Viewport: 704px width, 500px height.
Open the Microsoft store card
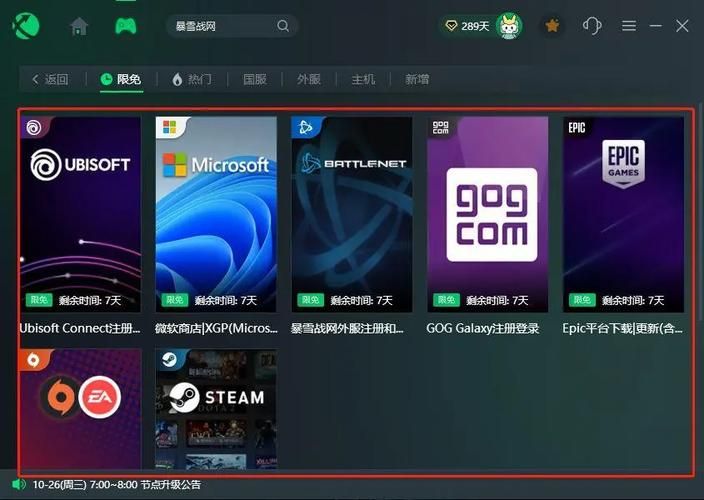[x=216, y=215]
